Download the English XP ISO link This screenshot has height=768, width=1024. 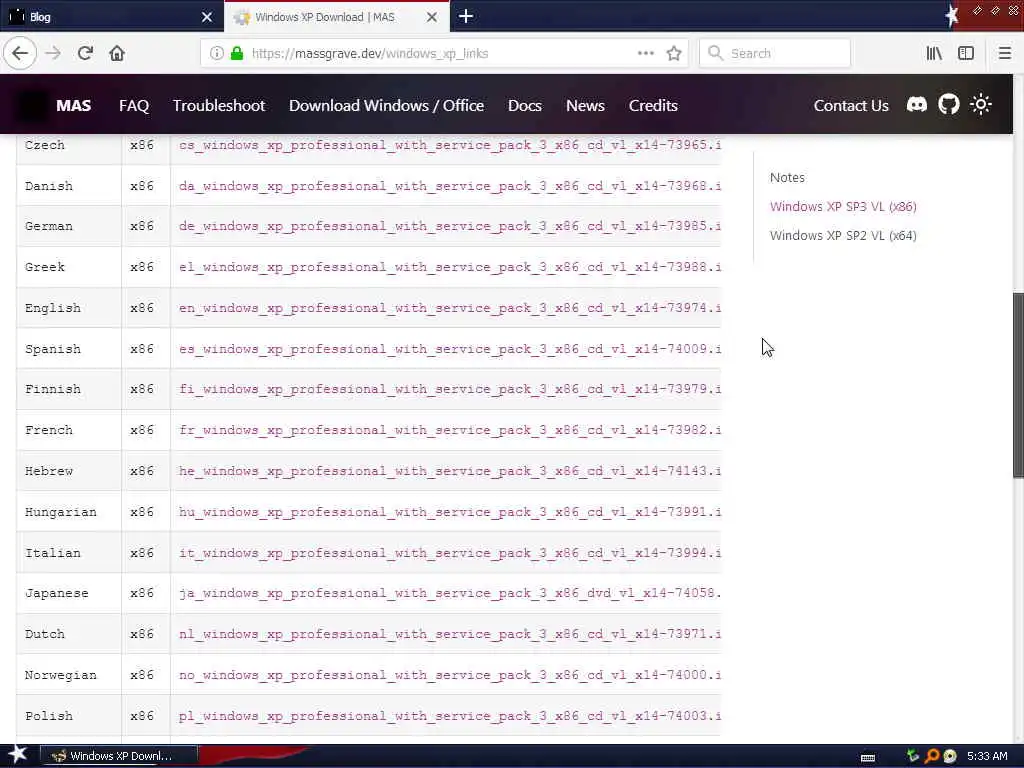tap(450, 308)
